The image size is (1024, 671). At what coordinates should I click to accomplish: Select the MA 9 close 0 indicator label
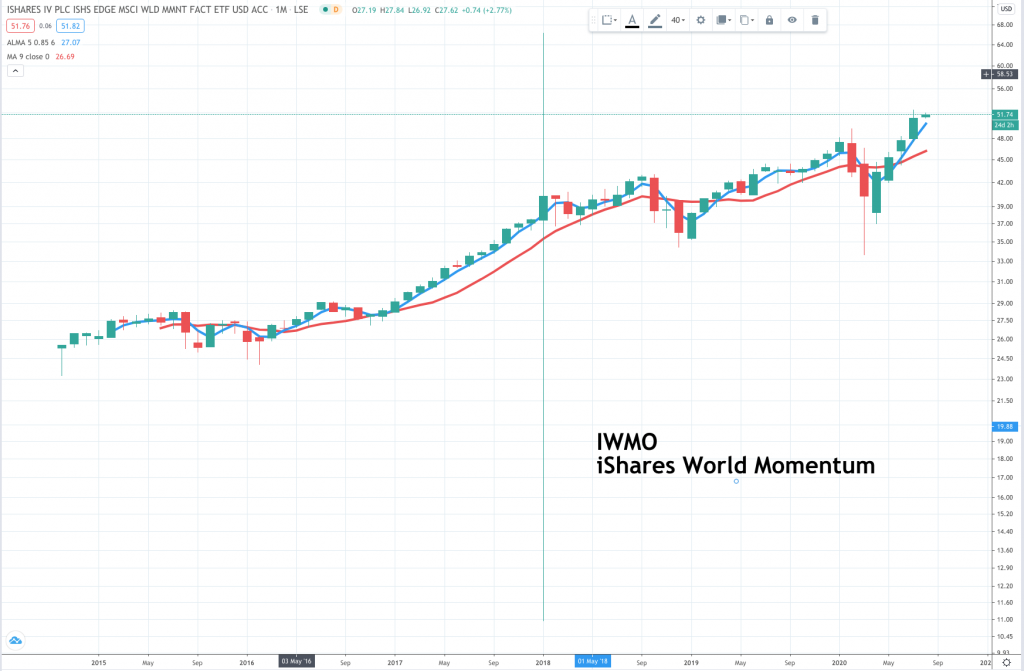(x=28, y=57)
